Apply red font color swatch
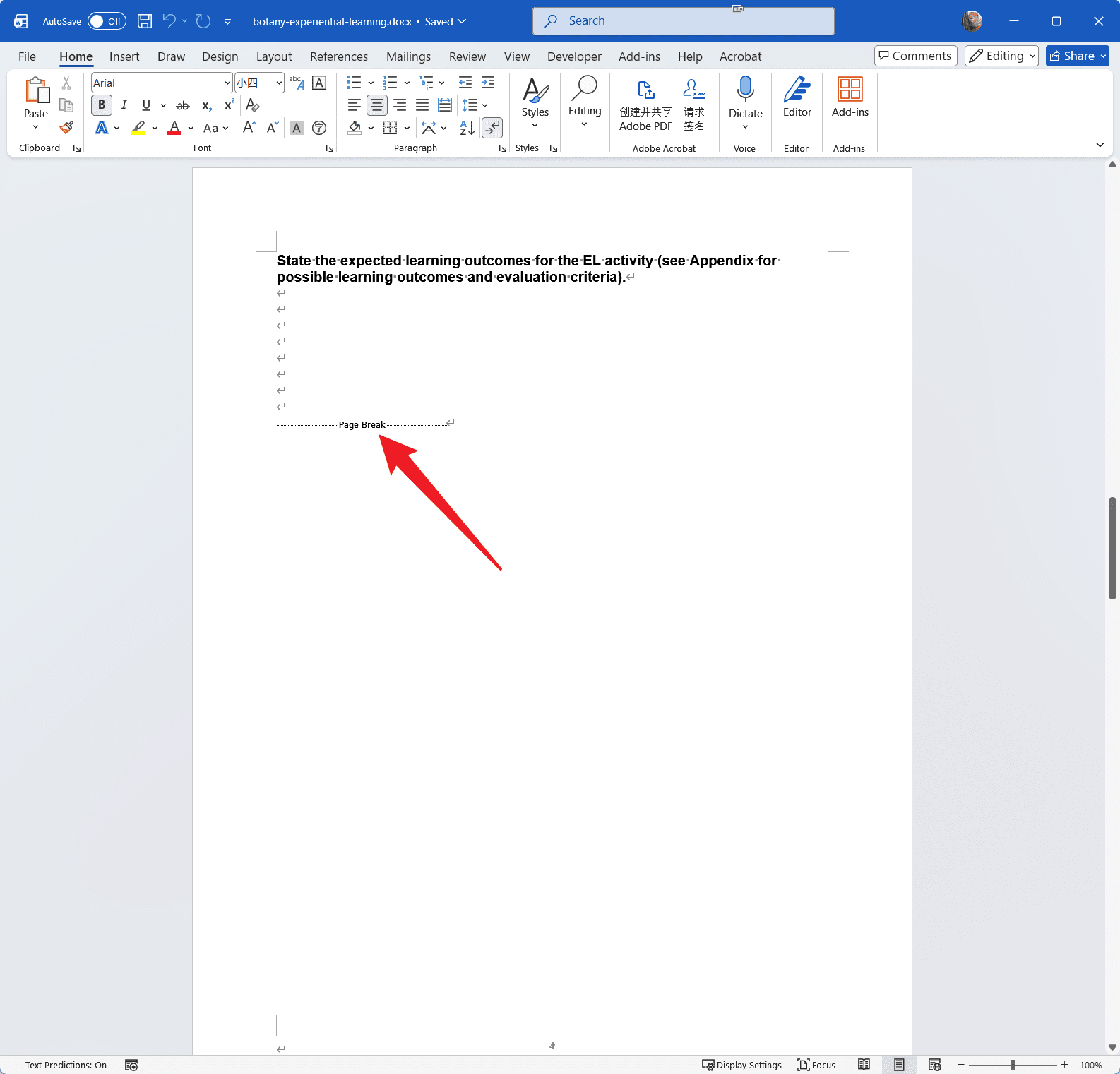This screenshot has height=1074, width=1120. [x=174, y=128]
